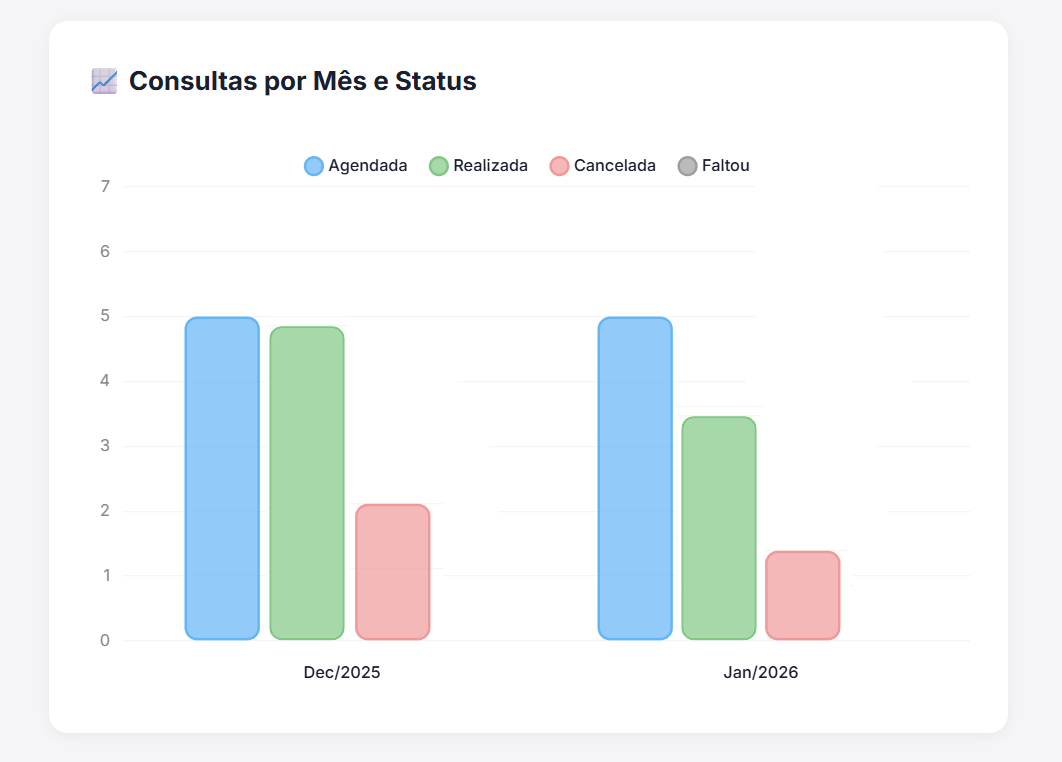
Task: Click the y-axis value 7 label
Action: click(105, 186)
